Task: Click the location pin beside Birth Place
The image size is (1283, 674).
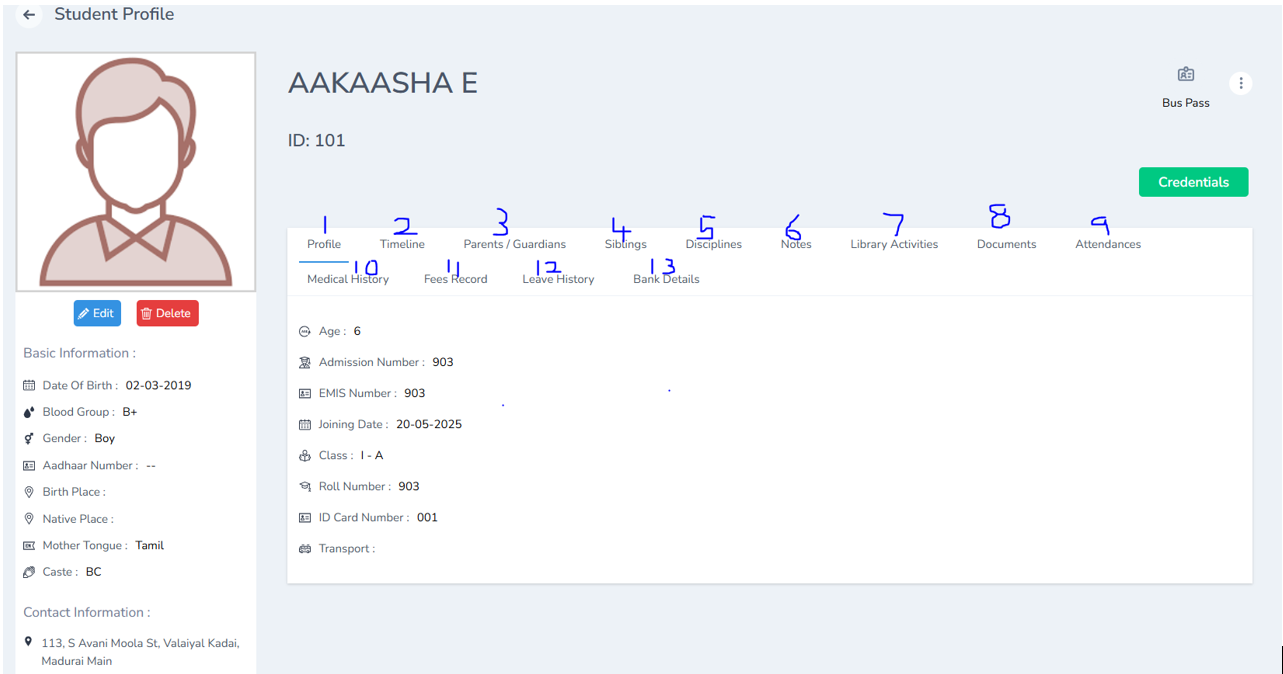Action: coord(27,491)
